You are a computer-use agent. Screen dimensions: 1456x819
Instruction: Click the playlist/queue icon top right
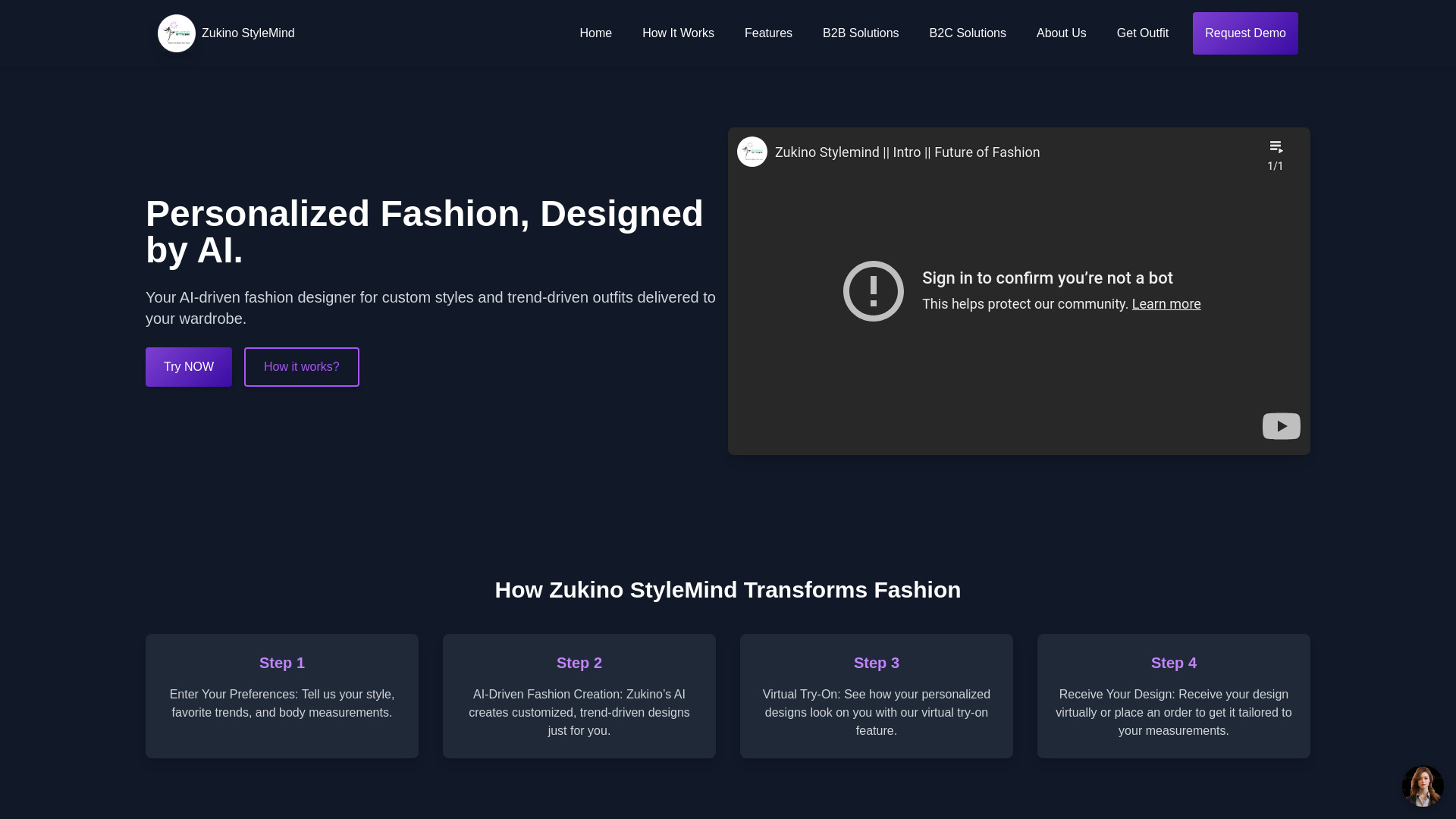coord(1276,147)
